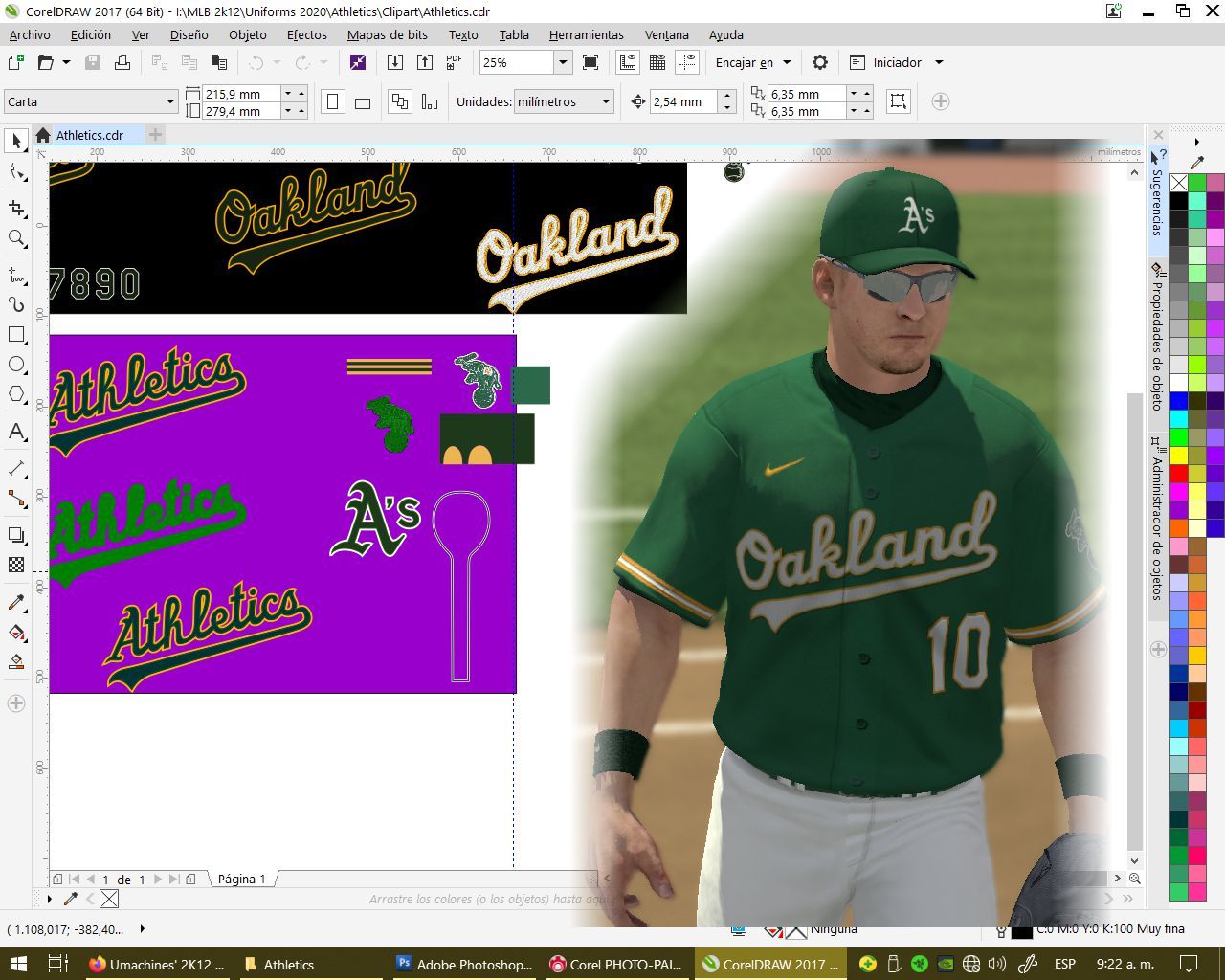Viewport: 1225px width, 980px height.
Task: Select the Athletics.cdr document tab
Action: click(x=89, y=135)
